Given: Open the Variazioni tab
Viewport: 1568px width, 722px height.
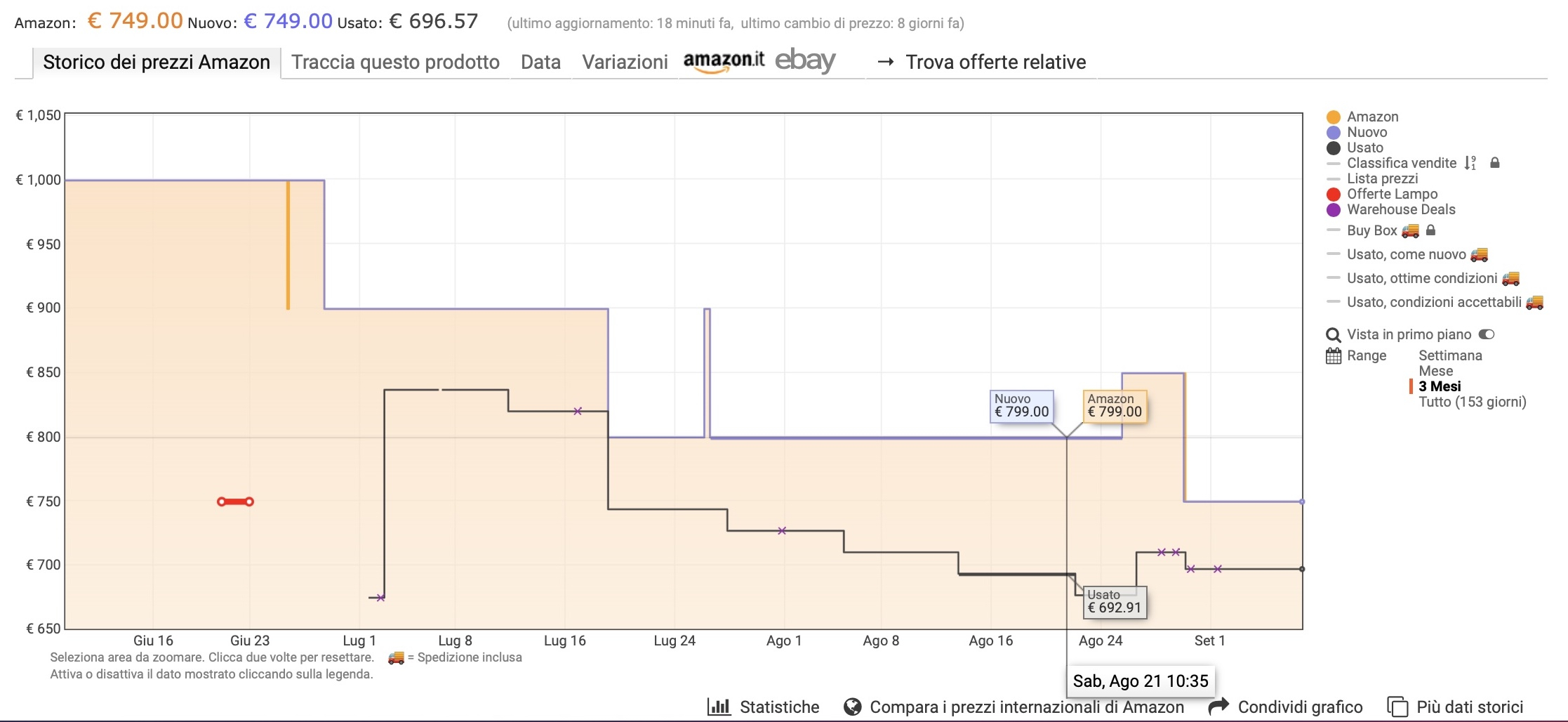Looking at the screenshot, I should [625, 63].
